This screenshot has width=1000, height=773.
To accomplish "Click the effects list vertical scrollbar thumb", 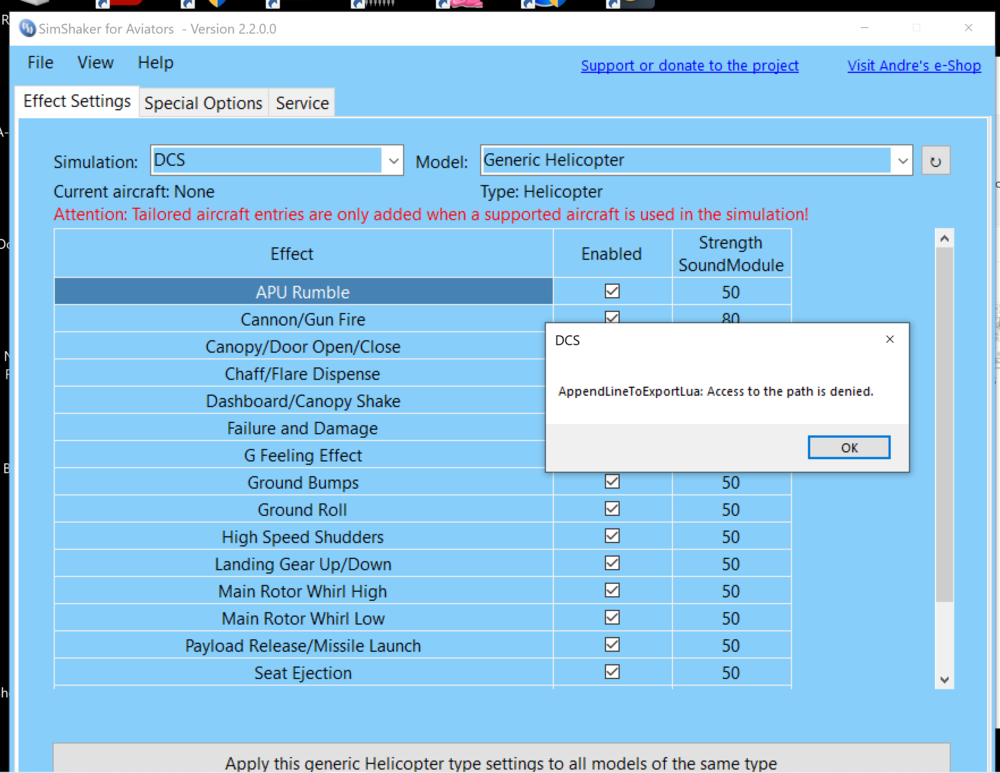I will tap(945, 424).
